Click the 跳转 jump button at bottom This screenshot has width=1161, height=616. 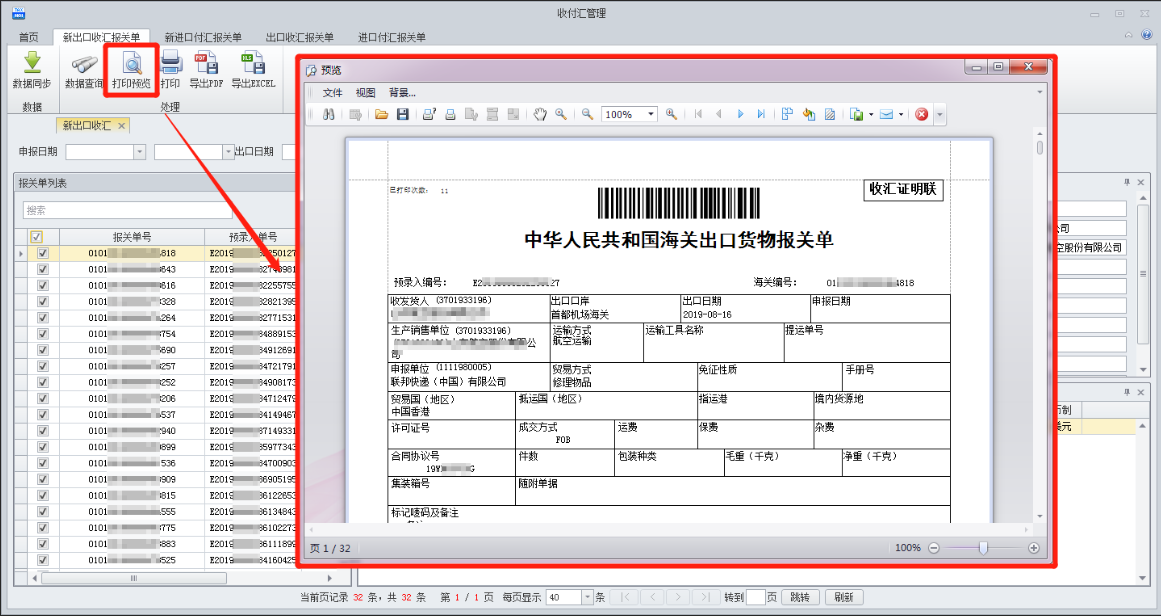tap(800, 596)
